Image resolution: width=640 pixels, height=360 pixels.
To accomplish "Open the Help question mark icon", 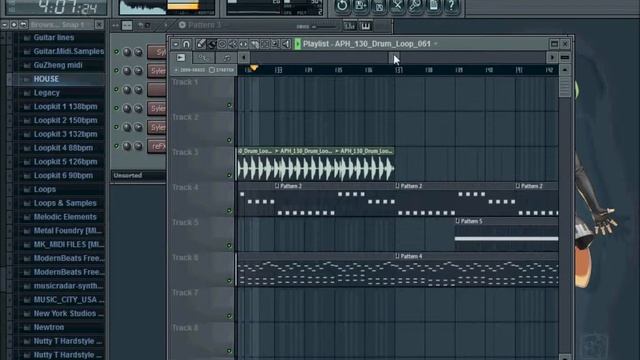I will click(x=451, y=5).
